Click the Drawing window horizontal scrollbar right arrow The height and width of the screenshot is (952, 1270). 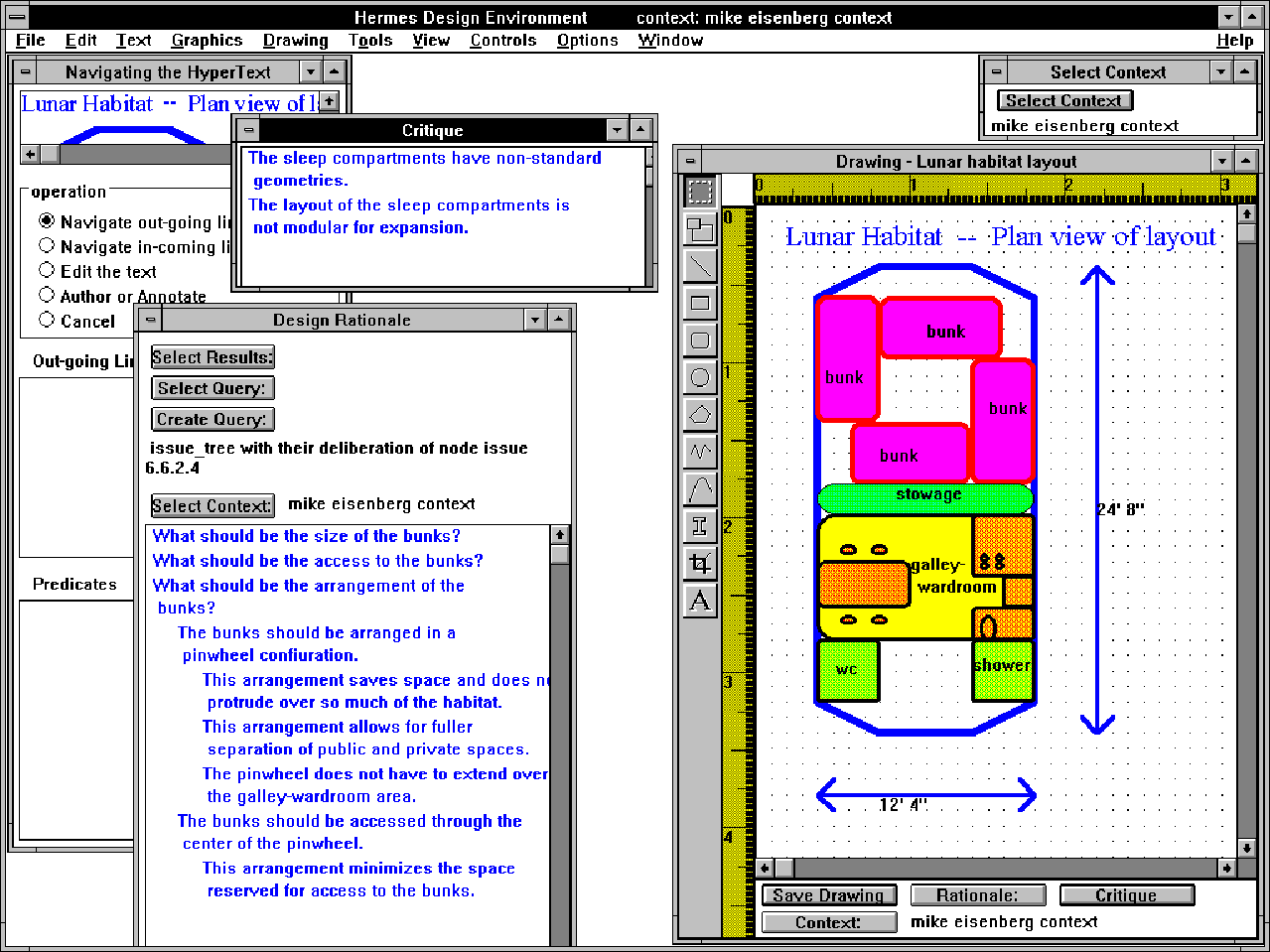[1227, 868]
